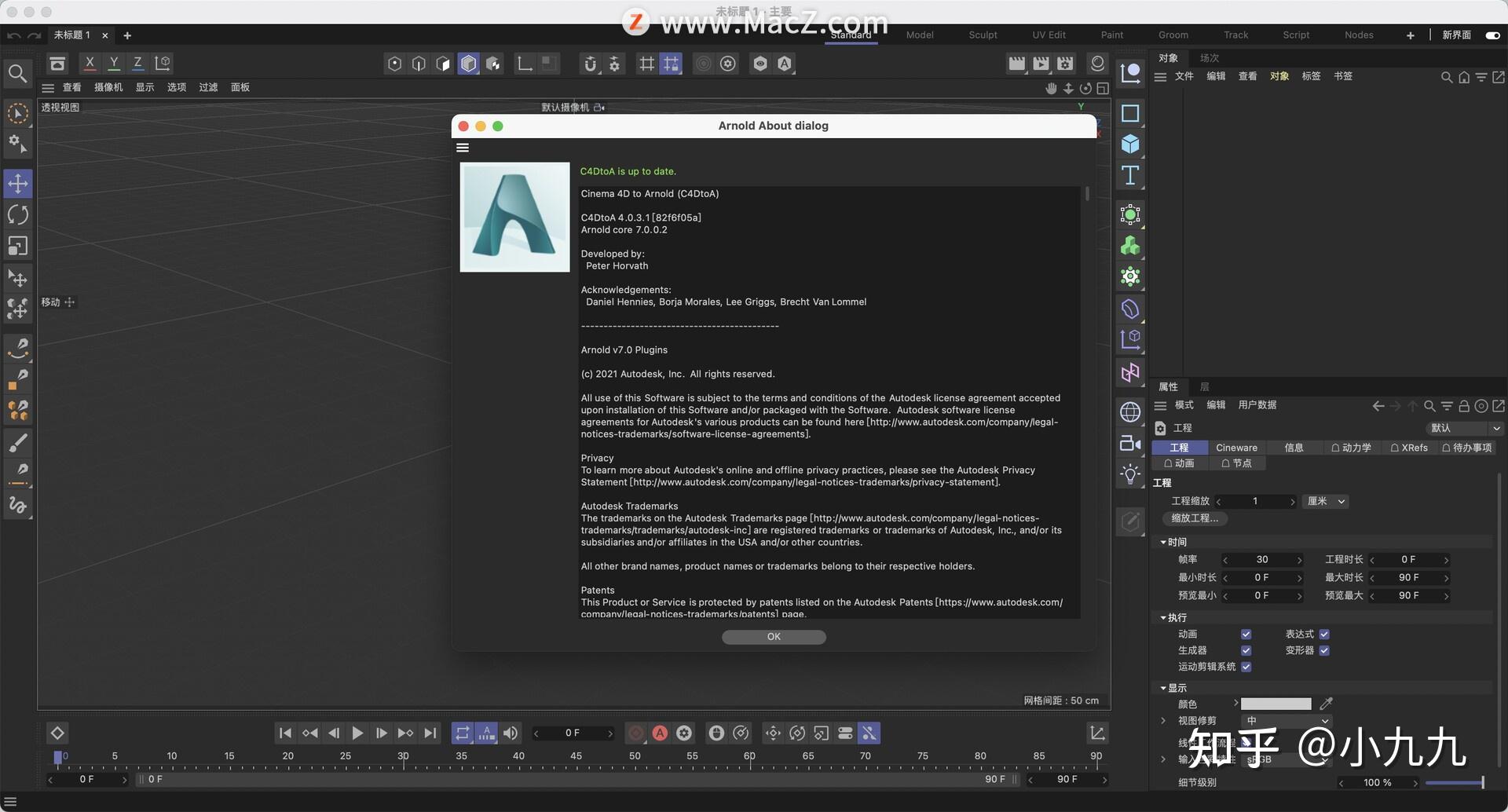Open the XRefs attribute tab
Viewport: 1508px width, 812px height.
click(x=1409, y=448)
